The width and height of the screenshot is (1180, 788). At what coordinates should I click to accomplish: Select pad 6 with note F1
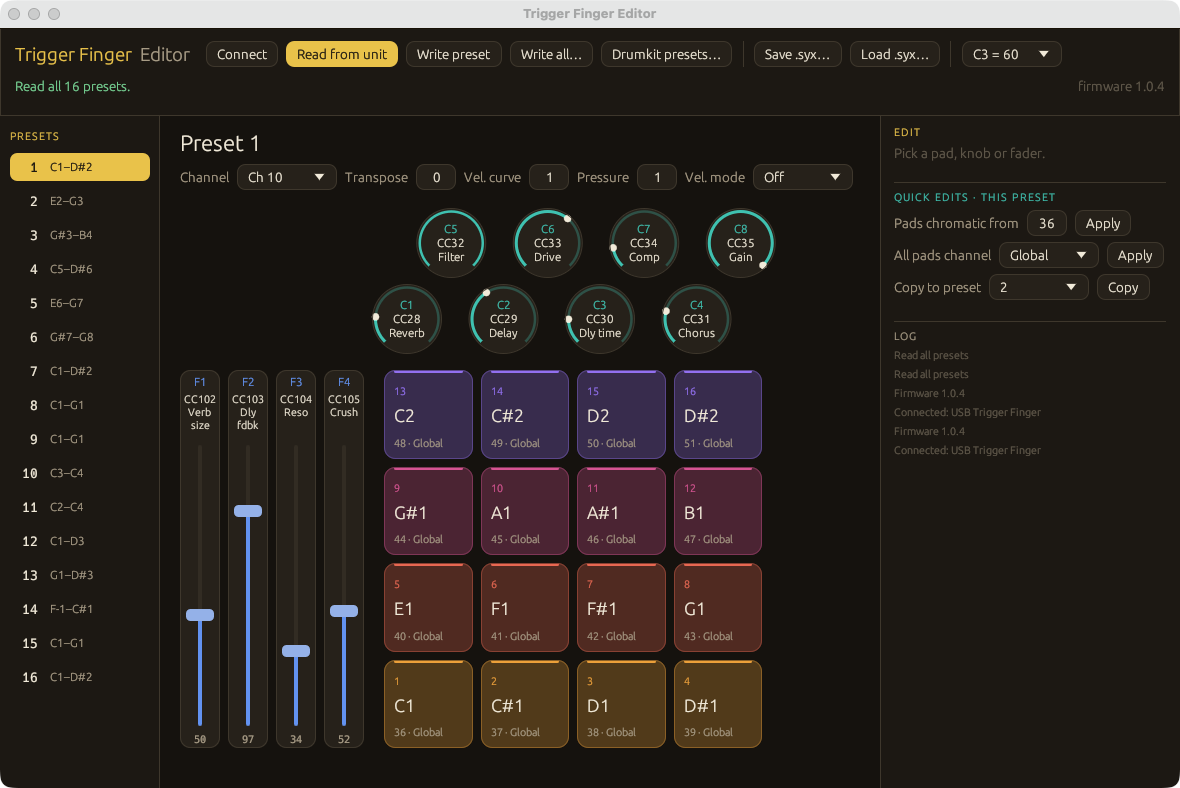(x=525, y=607)
